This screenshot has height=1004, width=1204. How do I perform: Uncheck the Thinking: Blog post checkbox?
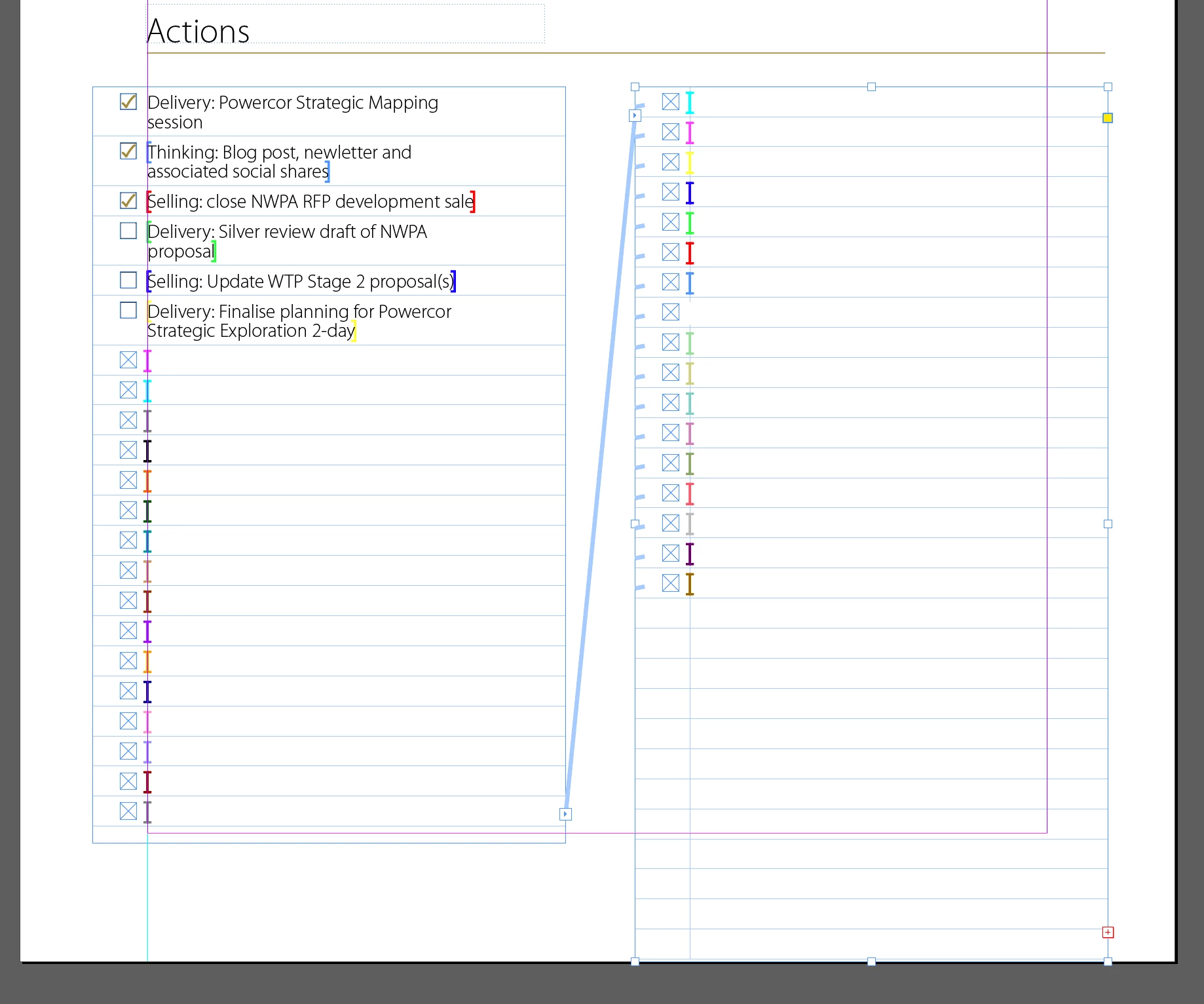pyautogui.click(x=128, y=151)
